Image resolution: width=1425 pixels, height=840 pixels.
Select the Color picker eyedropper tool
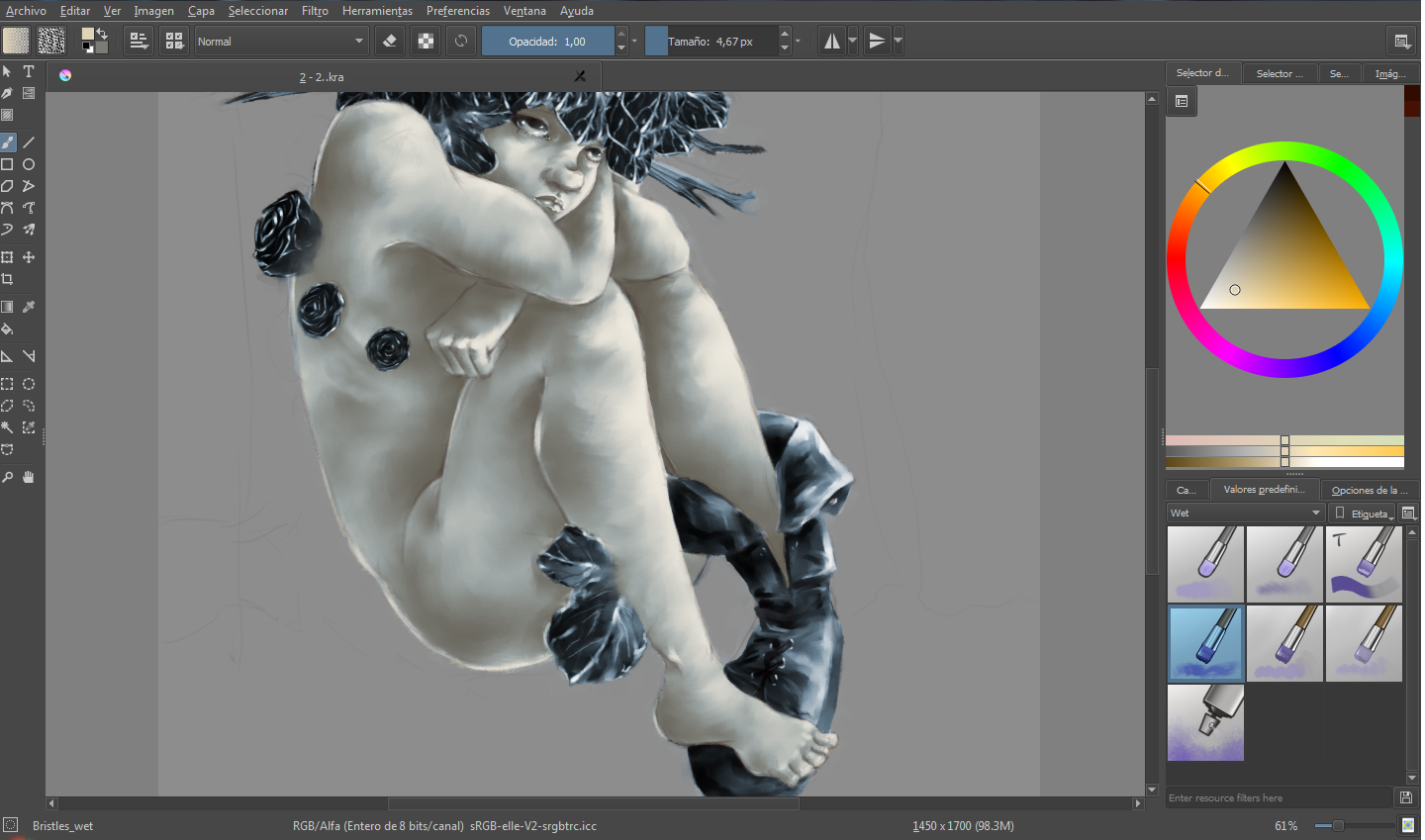(x=29, y=307)
